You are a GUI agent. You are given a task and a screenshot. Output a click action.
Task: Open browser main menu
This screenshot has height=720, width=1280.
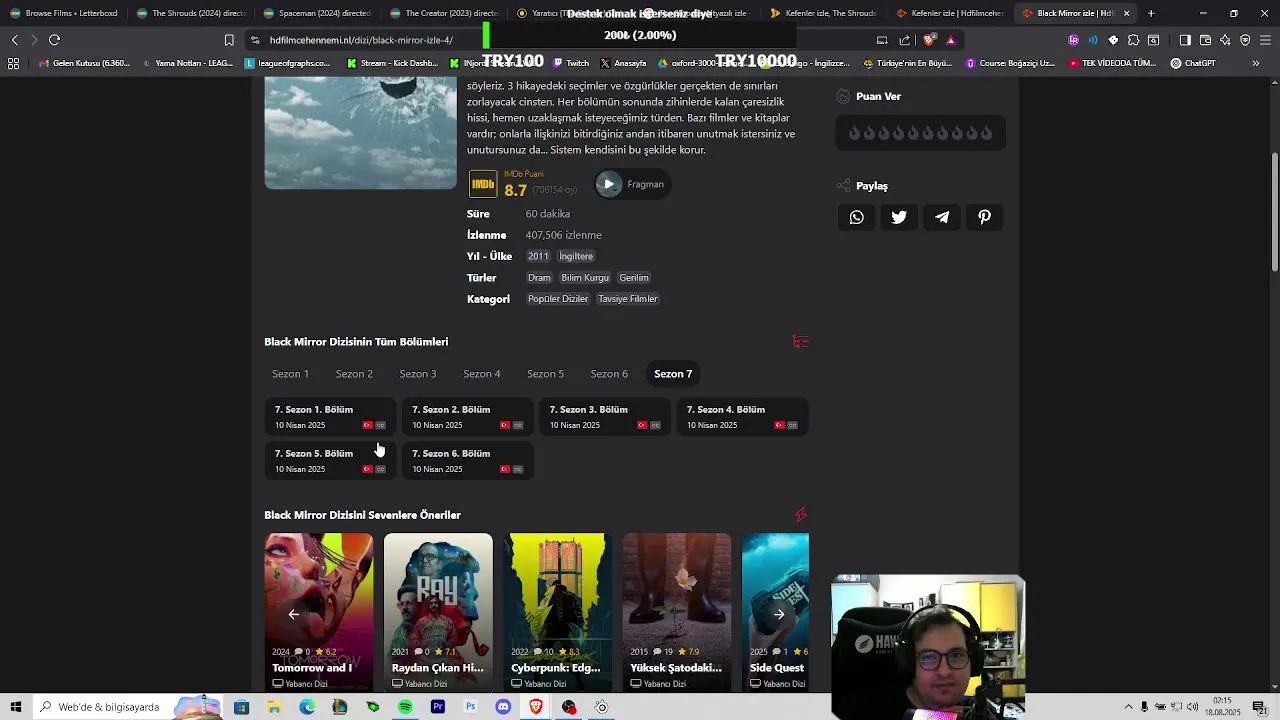click(1265, 40)
